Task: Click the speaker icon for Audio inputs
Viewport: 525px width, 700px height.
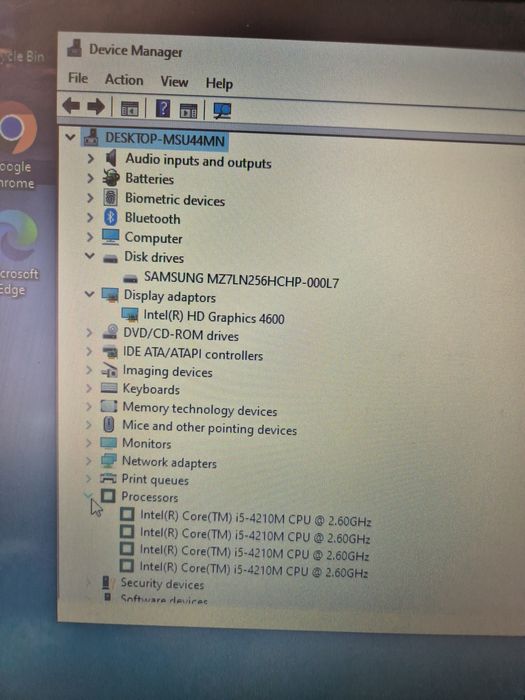Action: pyautogui.click(x=111, y=158)
